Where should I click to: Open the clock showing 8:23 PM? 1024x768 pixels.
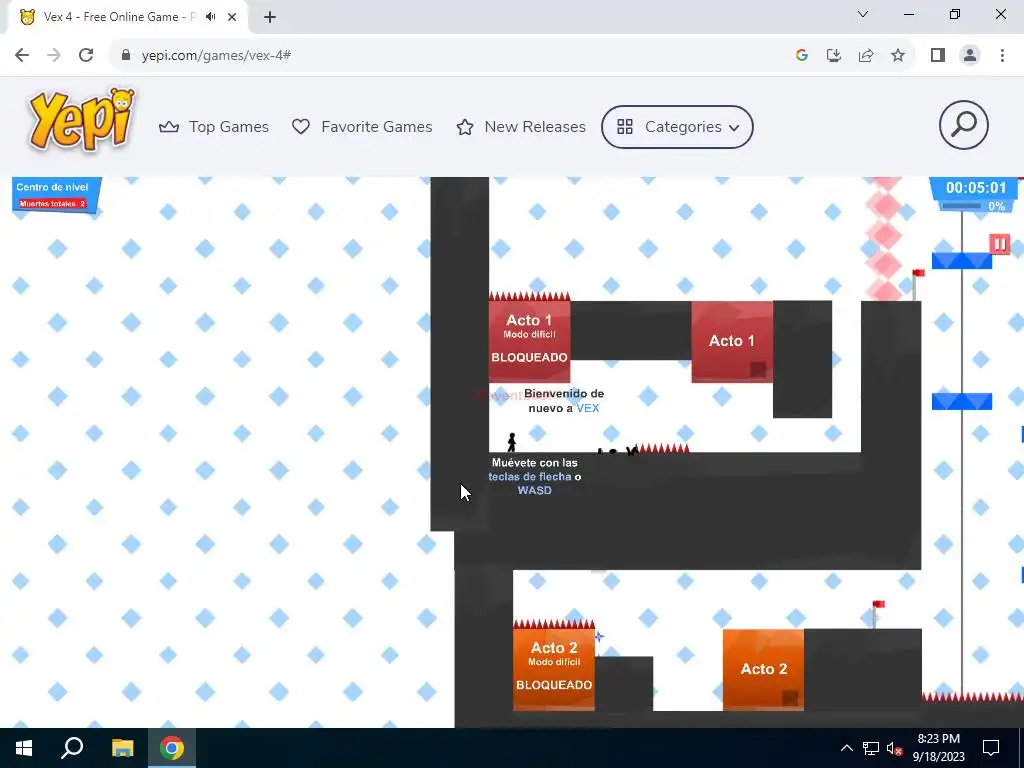coord(938,748)
